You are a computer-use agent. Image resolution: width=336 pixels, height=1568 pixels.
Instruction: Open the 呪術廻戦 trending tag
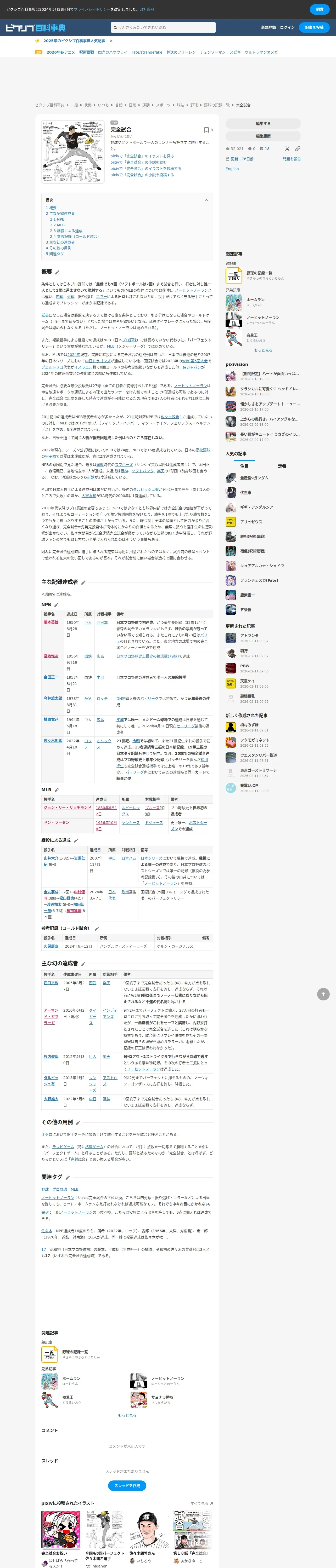87,52
